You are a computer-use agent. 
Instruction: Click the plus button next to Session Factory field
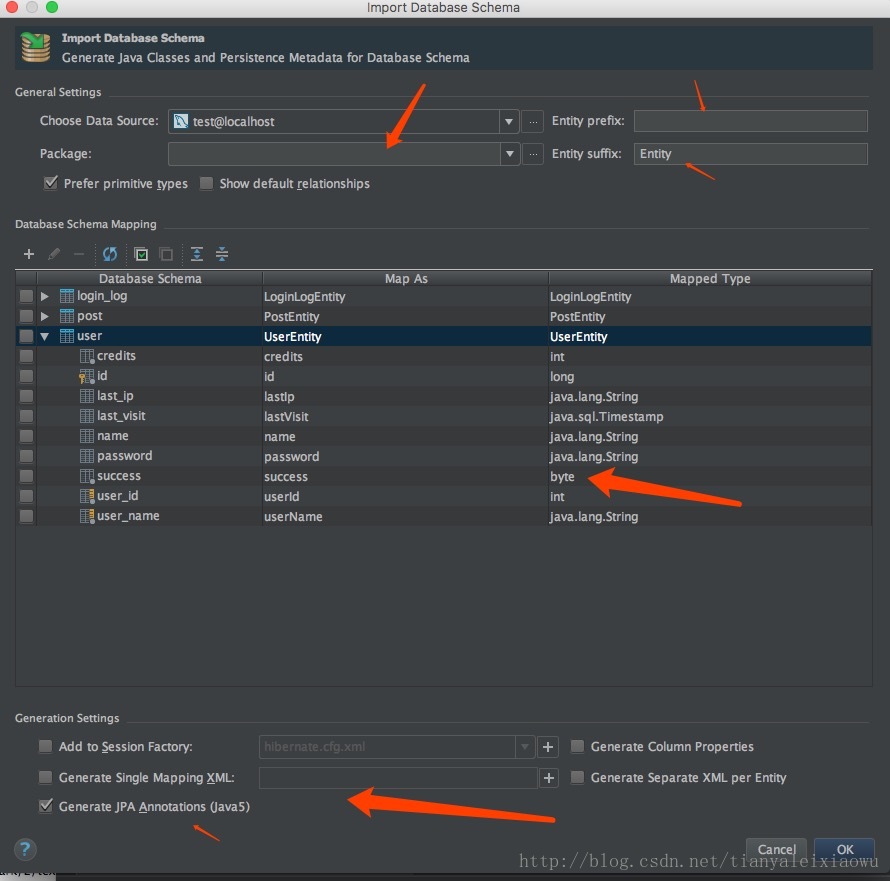pos(548,747)
